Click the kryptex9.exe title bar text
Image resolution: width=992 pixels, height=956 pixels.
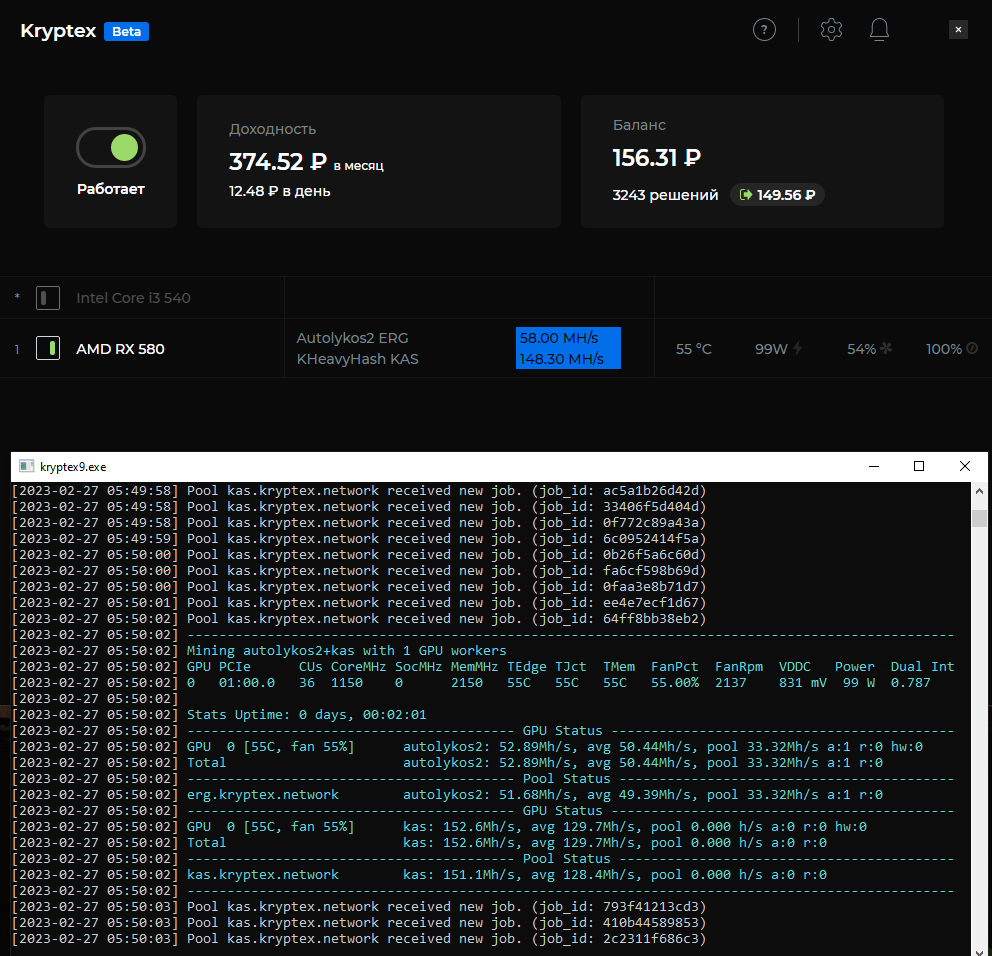tap(73, 467)
